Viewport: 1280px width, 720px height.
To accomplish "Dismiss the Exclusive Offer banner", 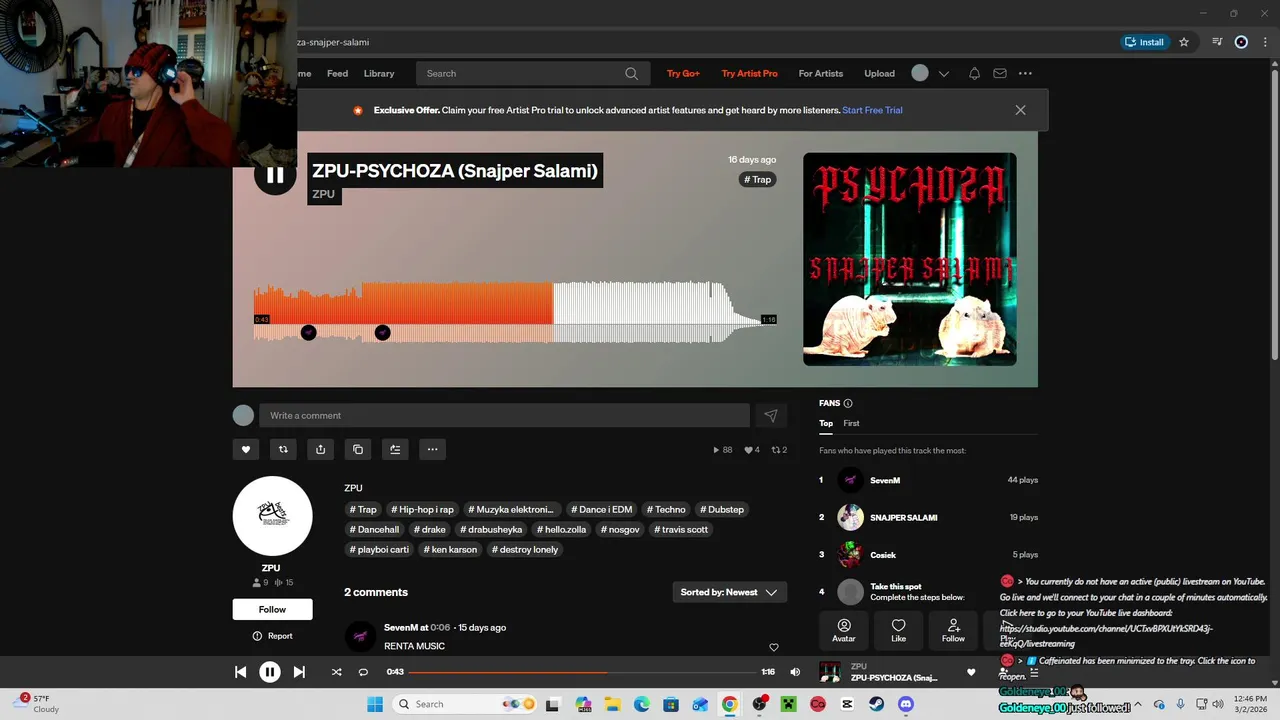I will pos(1020,110).
